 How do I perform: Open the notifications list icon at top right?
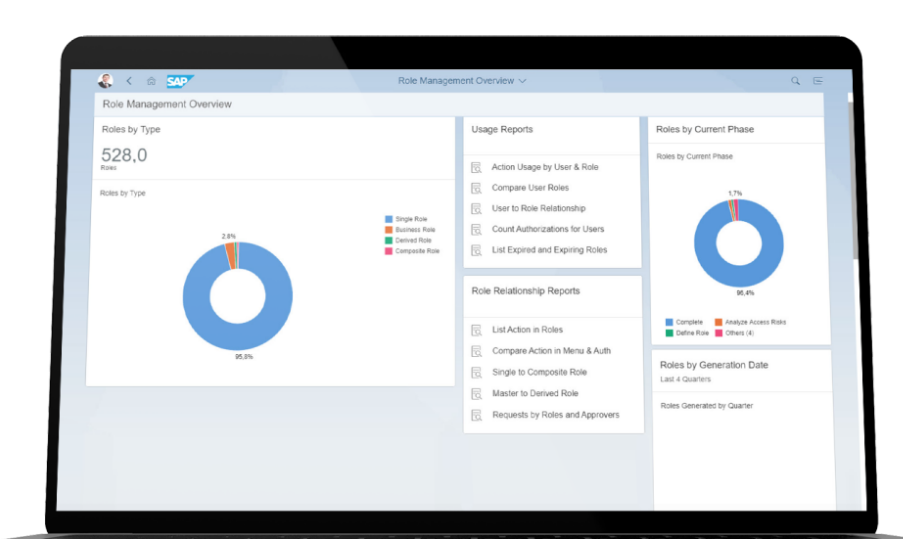[818, 81]
